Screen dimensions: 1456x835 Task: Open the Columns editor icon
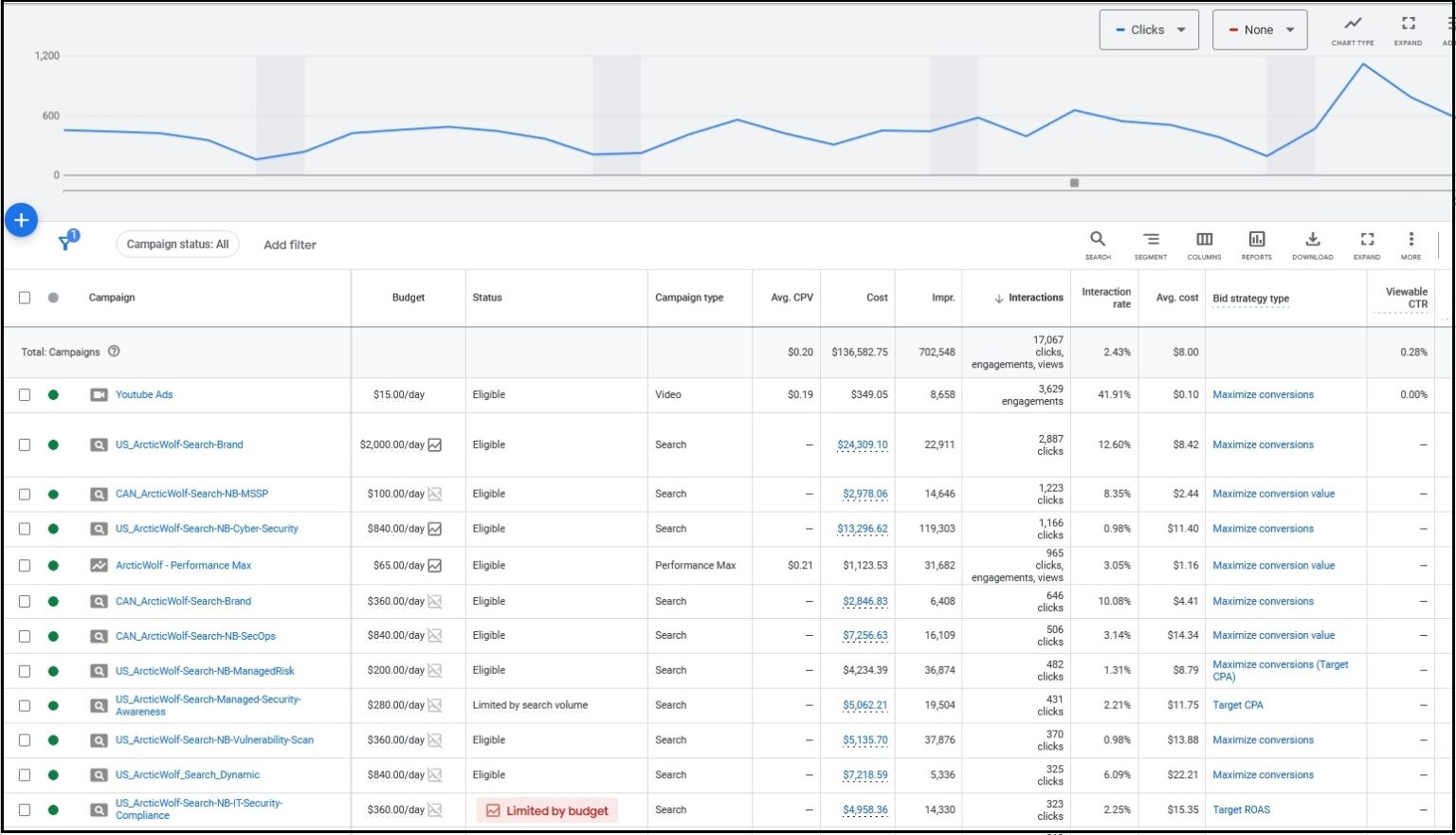1204,244
